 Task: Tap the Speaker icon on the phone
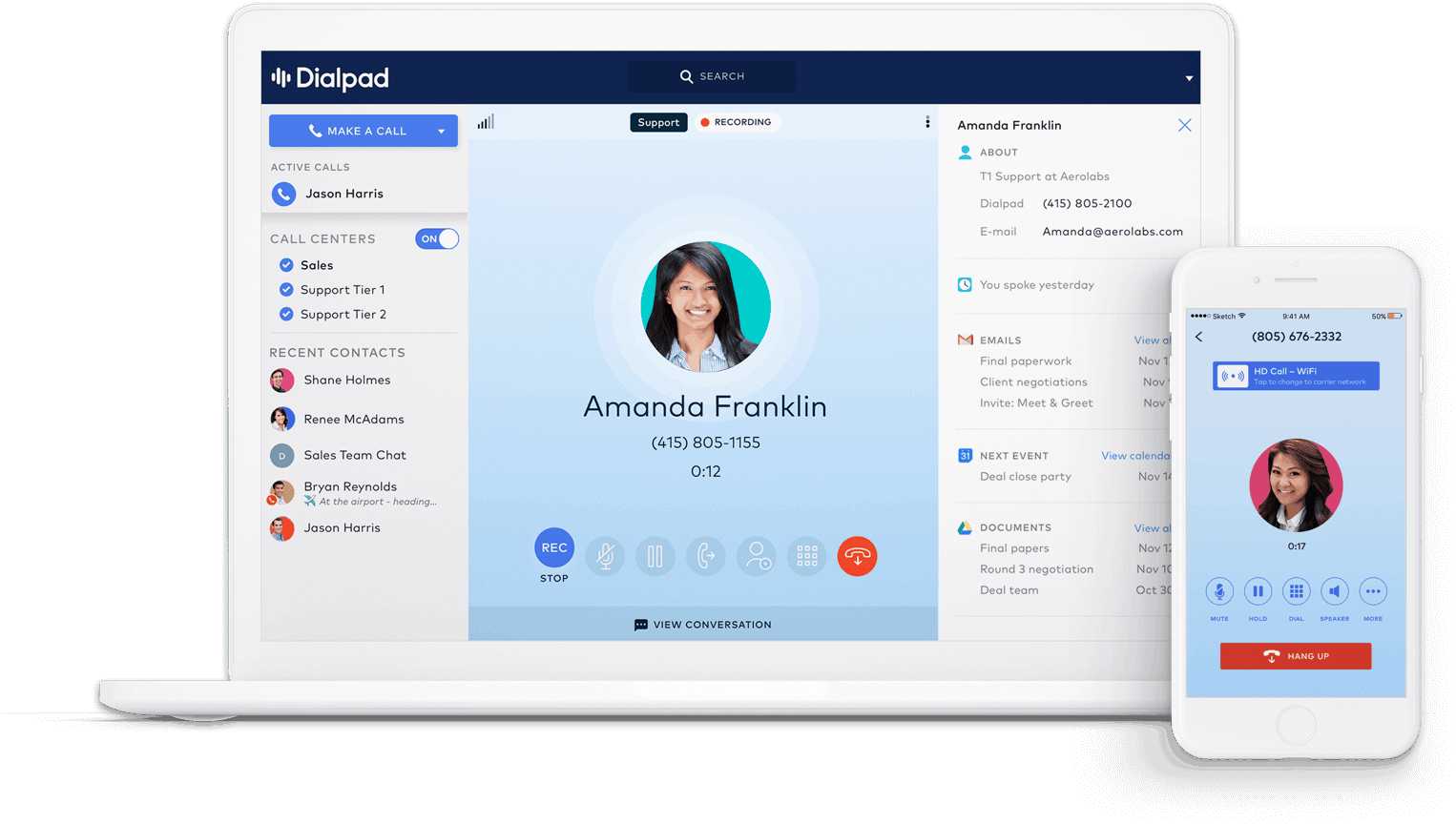coord(1335,591)
